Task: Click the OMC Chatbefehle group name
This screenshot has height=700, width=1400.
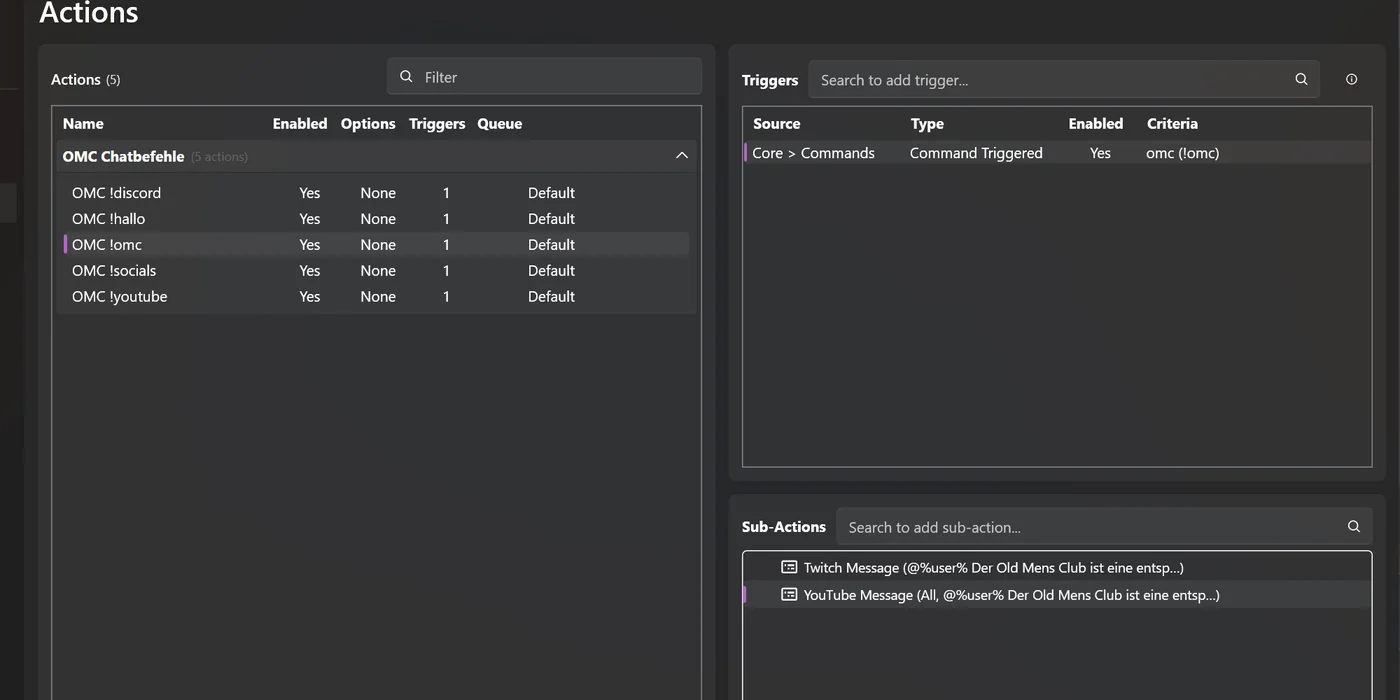Action: click(124, 156)
